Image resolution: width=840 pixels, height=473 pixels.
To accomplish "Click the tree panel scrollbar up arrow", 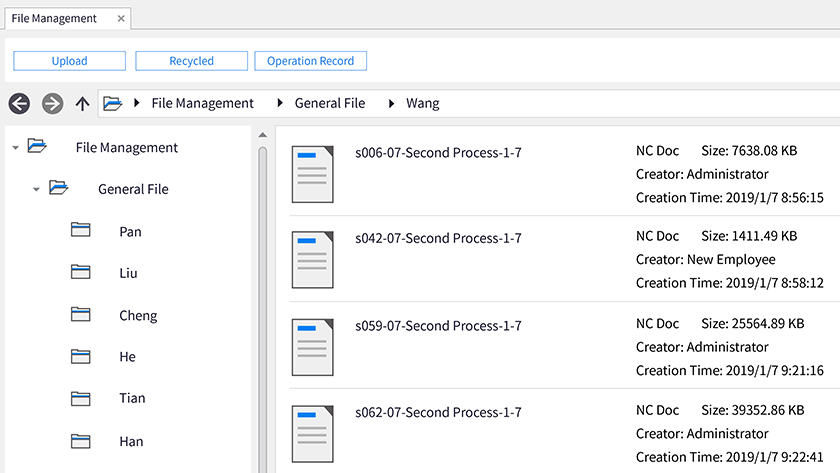I will pyautogui.click(x=262, y=135).
